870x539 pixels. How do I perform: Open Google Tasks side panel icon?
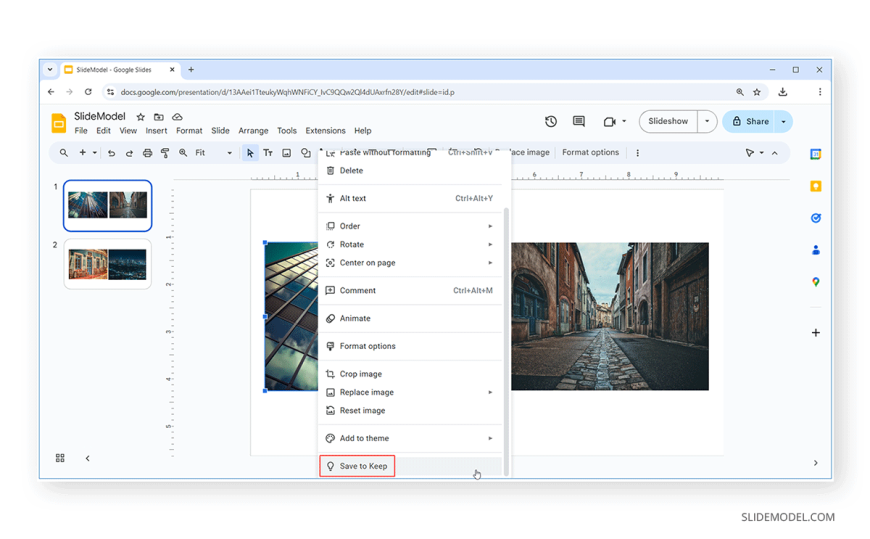pyautogui.click(x=816, y=218)
